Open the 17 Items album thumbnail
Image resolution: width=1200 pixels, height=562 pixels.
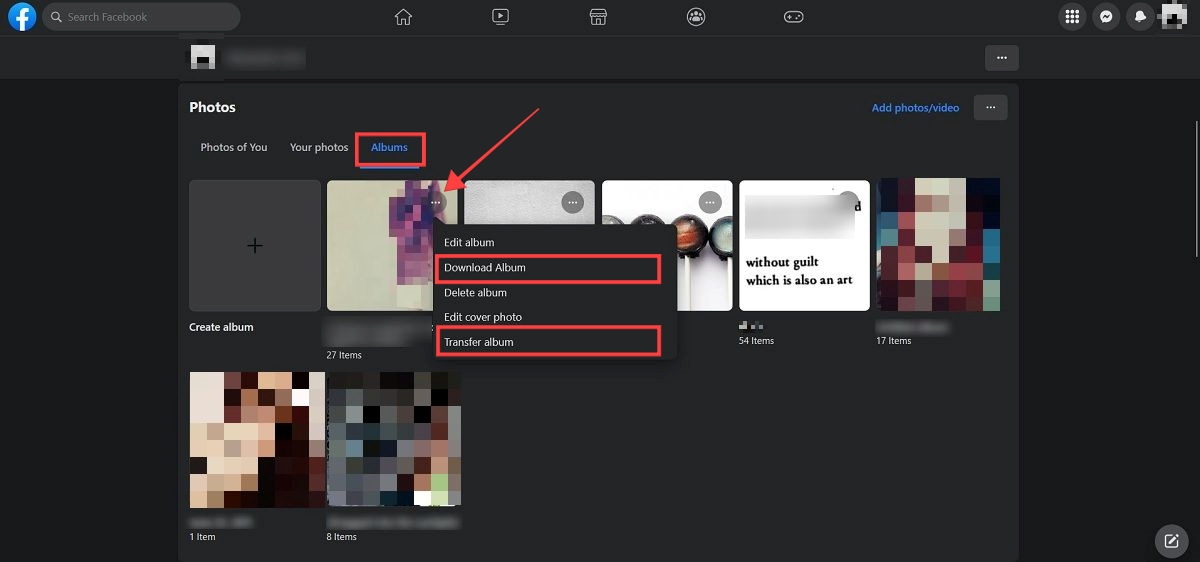(x=939, y=246)
